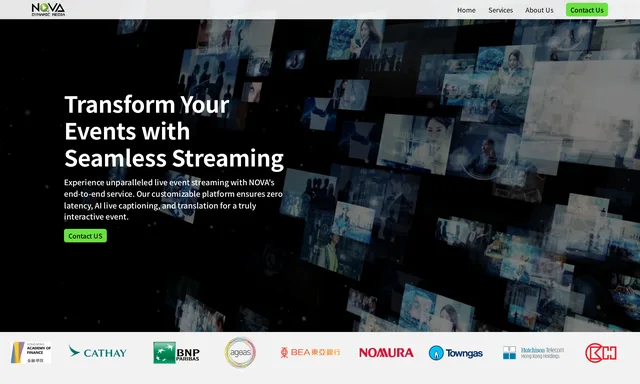
Task: Click the paragraph starting 'Experience unparalleled live event'
Action: click(x=173, y=200)
